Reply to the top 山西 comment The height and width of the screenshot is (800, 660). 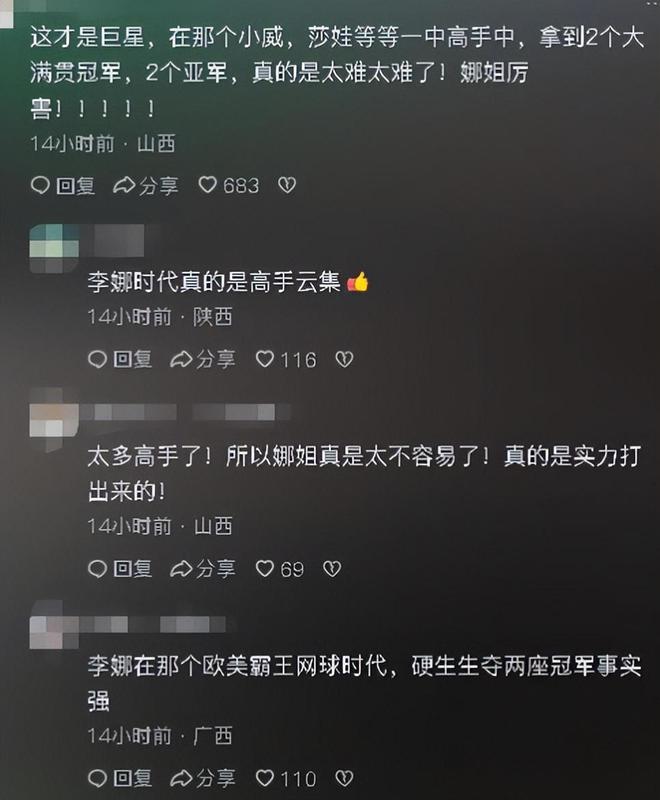point(63,185)
